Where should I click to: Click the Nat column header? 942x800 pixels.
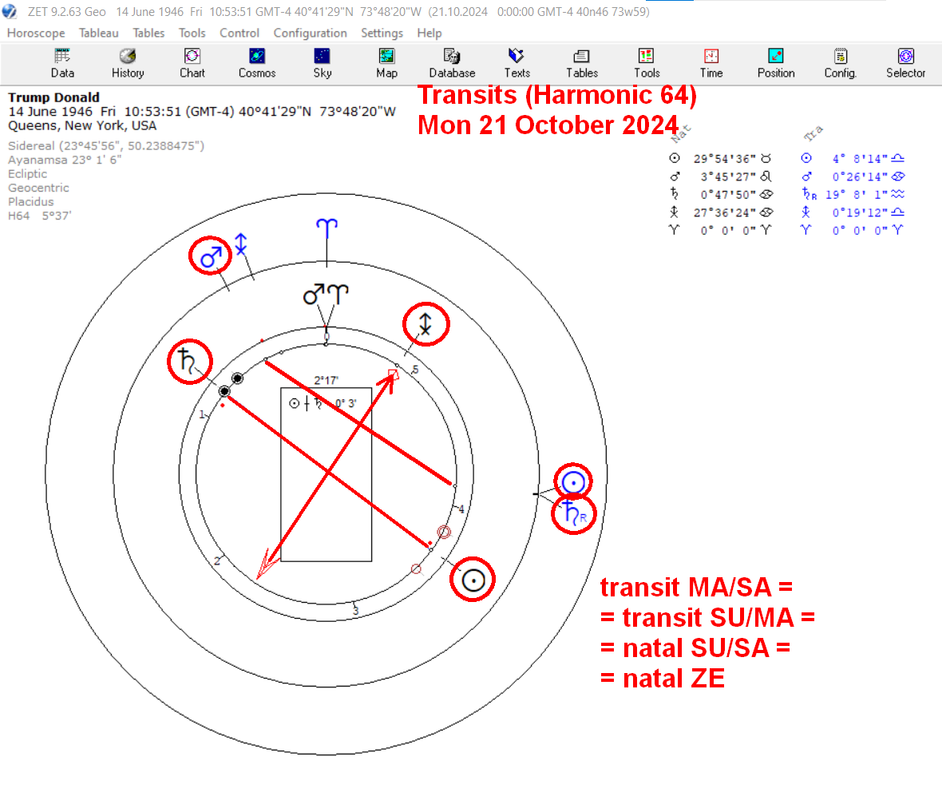[x=681, y=133]
